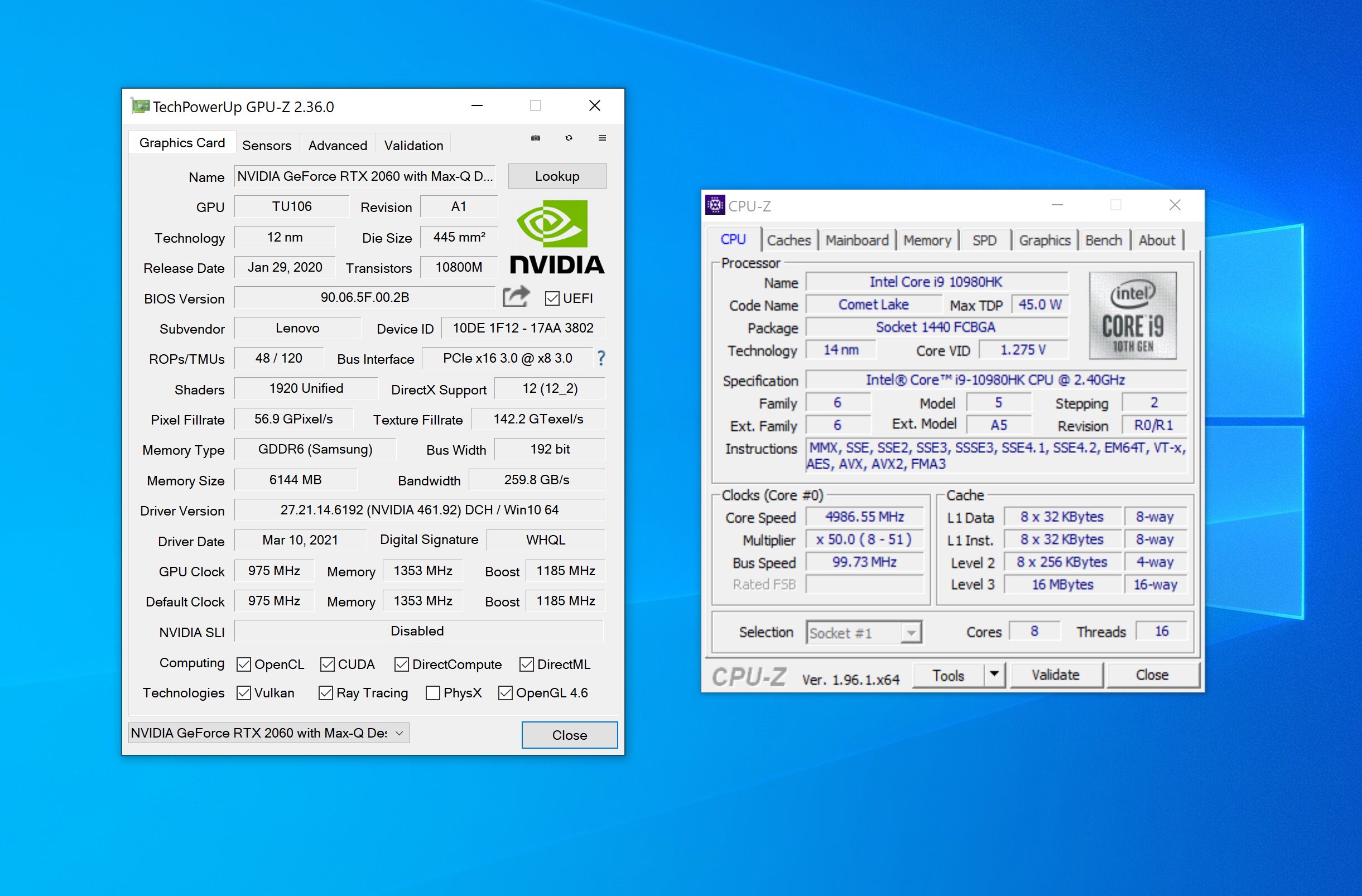This screenshot has height=896, width=1362.
Task: Click the multiplier value x 50.0 (8 - 51)
Action: pyautogui.click(x=864, y=539)
